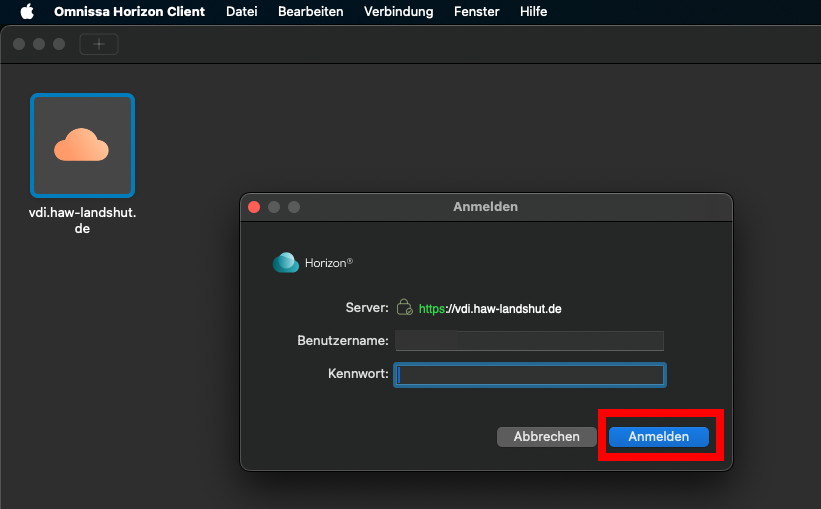The image size is (821, 509).
Task: Open the Fenster menu
Action: [477, 12]
